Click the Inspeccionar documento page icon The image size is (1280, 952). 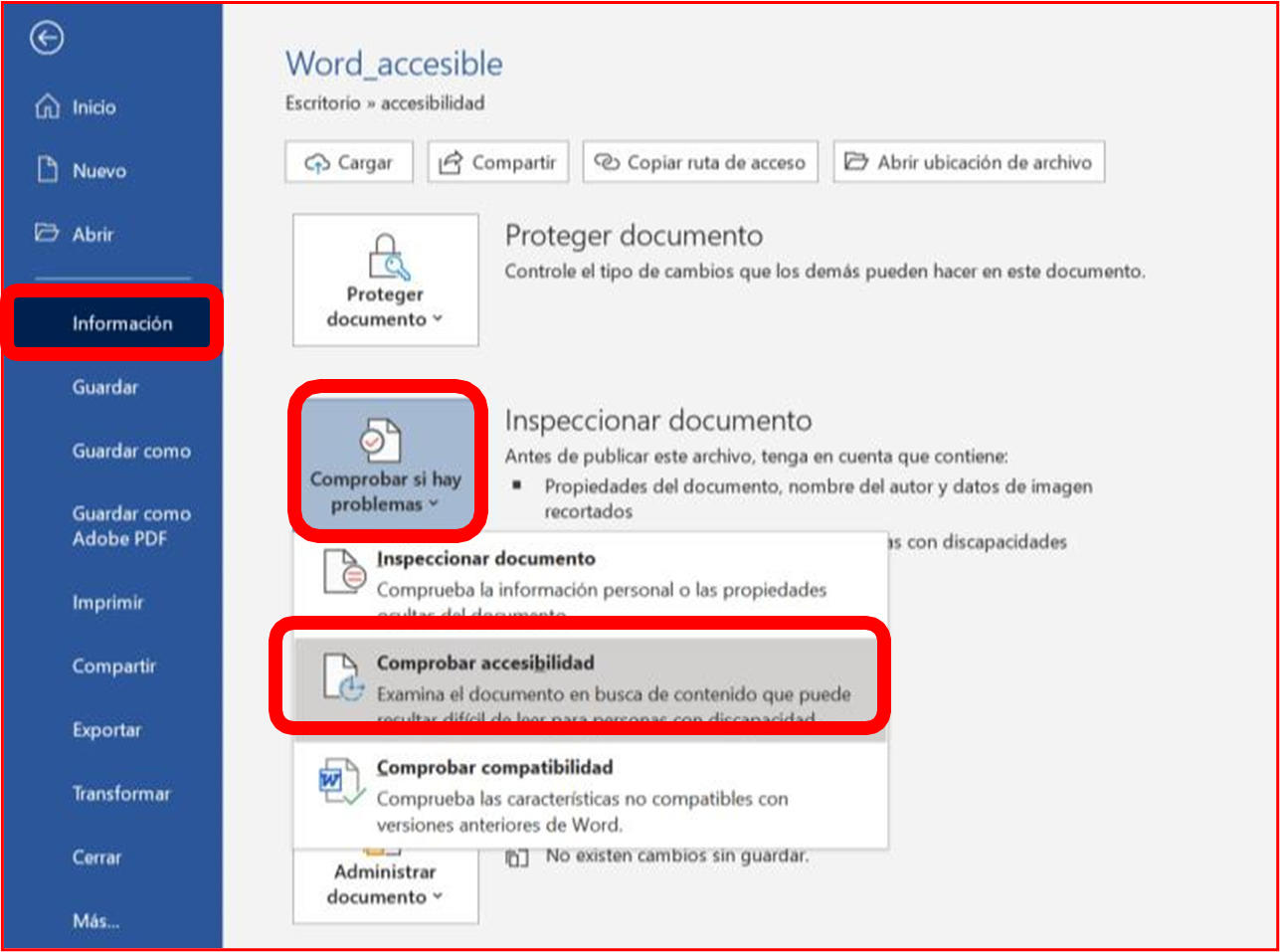[x=345, y=572]
